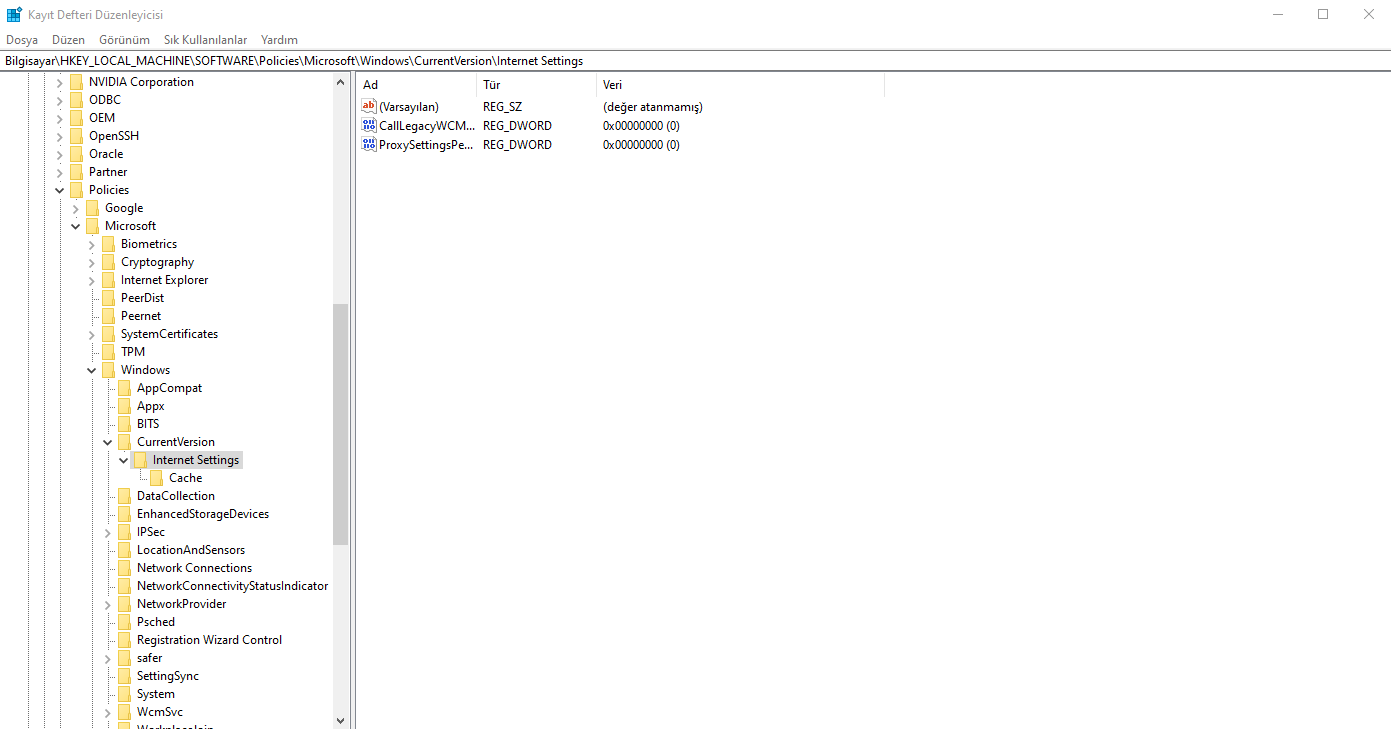1391x729 pixels.
Task: Select REG_DWORD type cell of CallLegacyWCM row
Action: coord(517,126)
